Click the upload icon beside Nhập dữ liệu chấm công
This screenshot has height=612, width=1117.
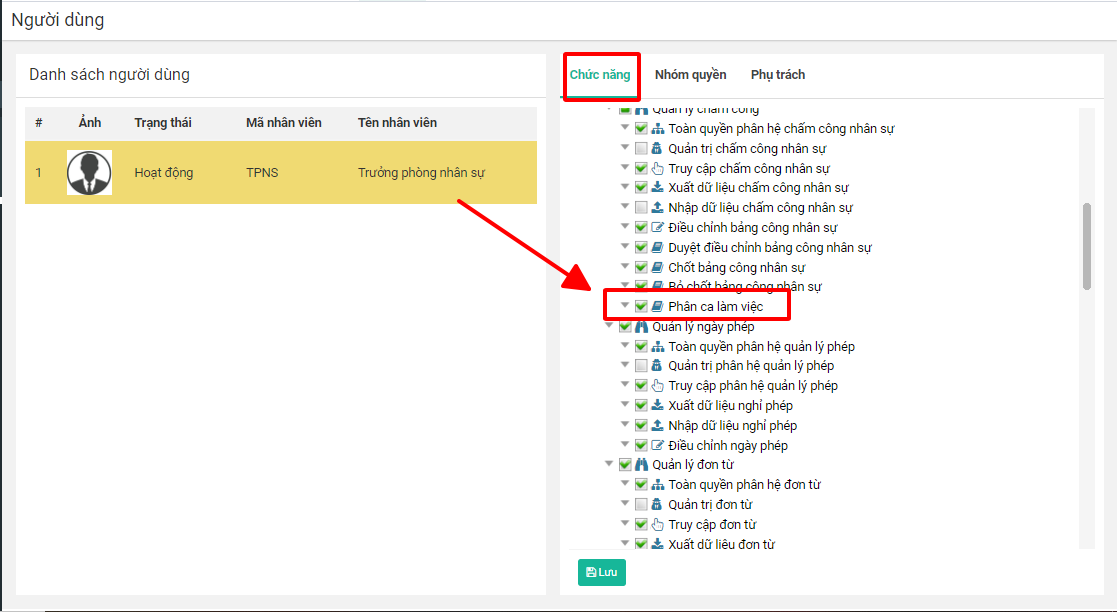657,208
